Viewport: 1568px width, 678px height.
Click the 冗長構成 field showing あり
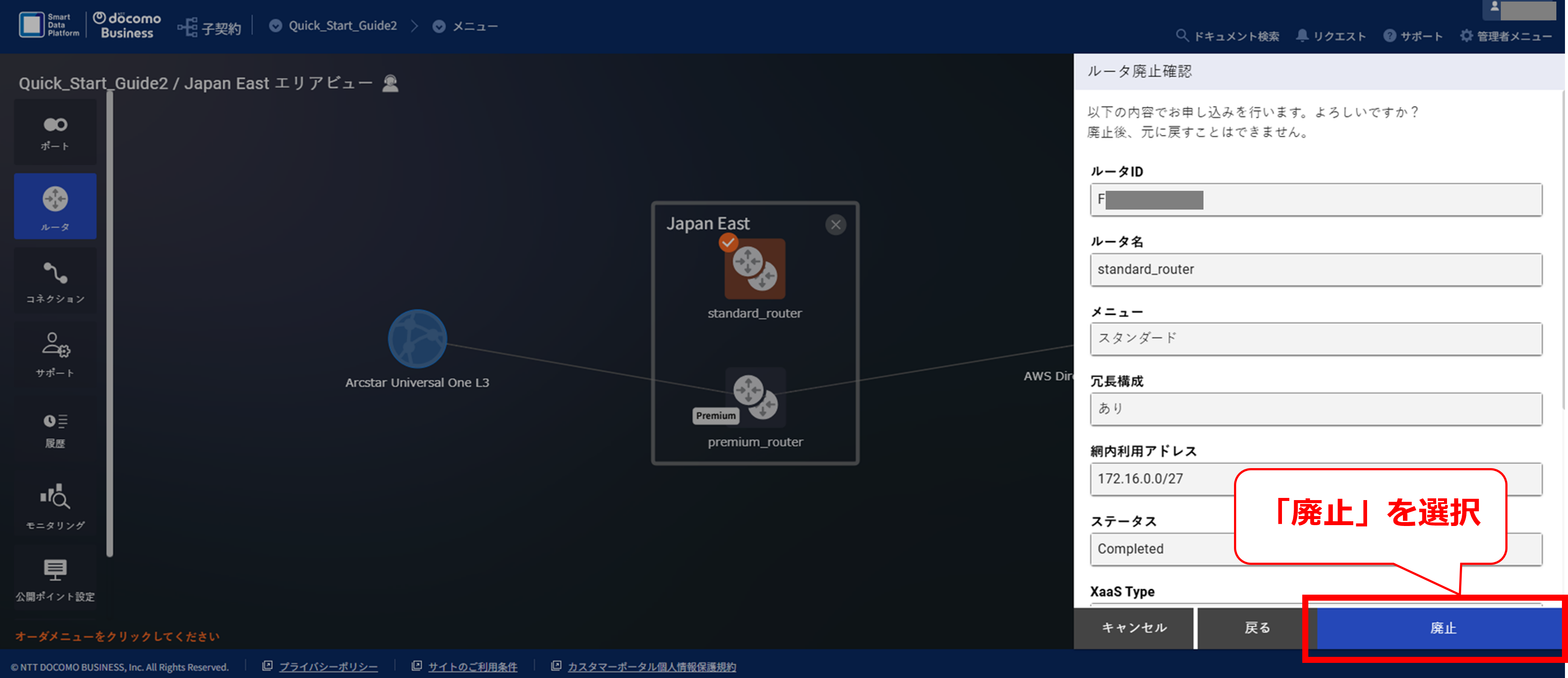(x=1316, y=409)
